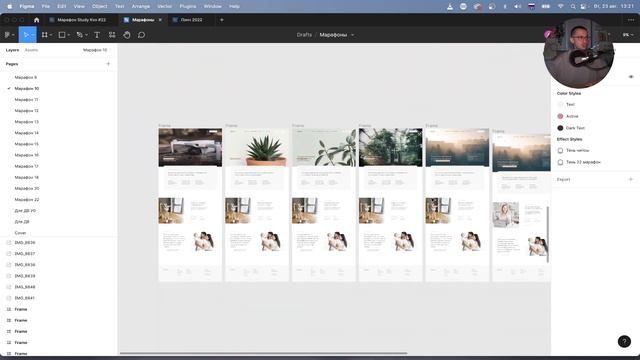The height and width of the screenshot is (360, 640).
Task: Select the Text color style swatch
Action: [x=560, y=104]
